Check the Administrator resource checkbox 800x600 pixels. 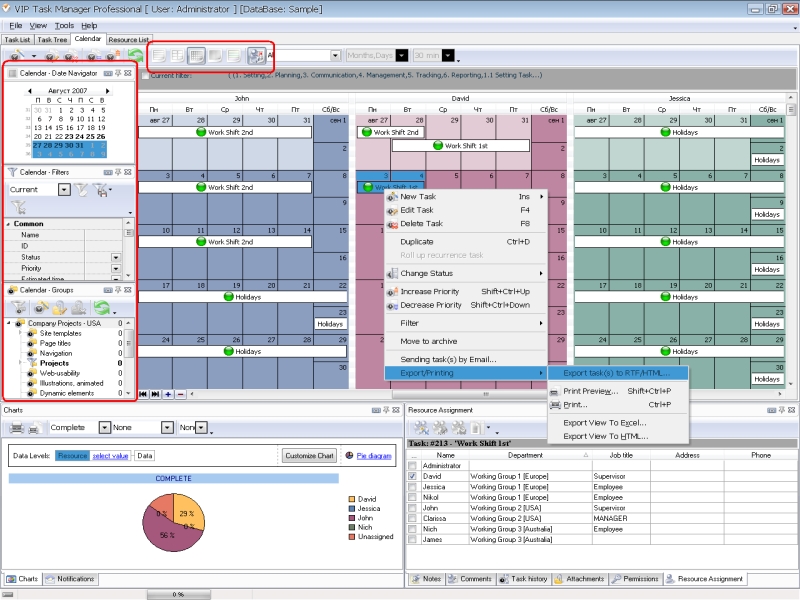coord(412,466)
